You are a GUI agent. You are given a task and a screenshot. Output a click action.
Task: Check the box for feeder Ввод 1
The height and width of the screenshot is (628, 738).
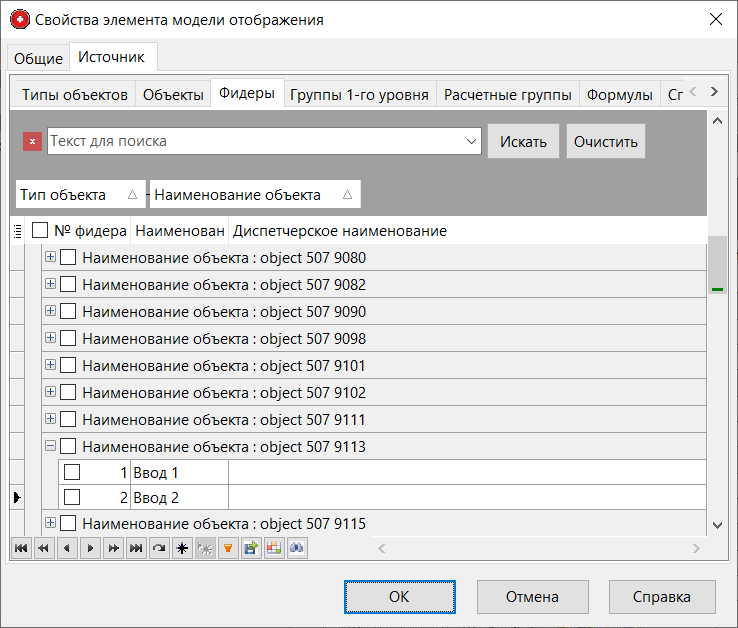72,472
